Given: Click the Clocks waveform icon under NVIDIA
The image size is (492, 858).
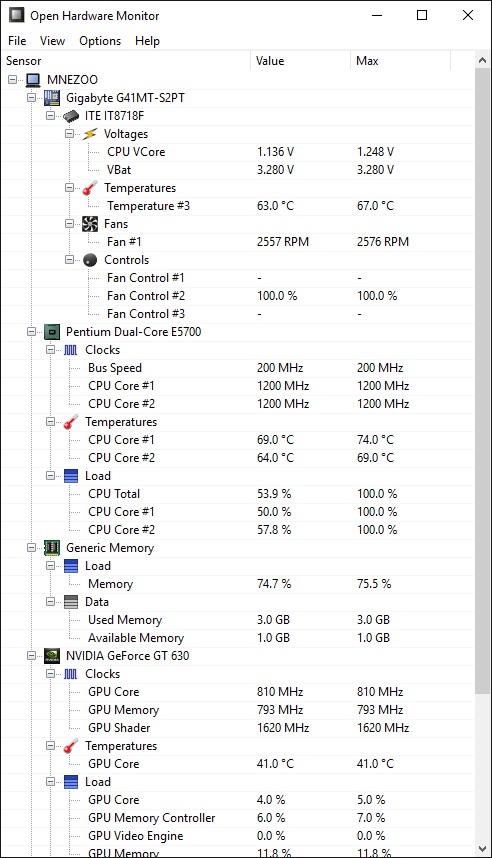Looking at the screenshot, I should click(71, 674).
